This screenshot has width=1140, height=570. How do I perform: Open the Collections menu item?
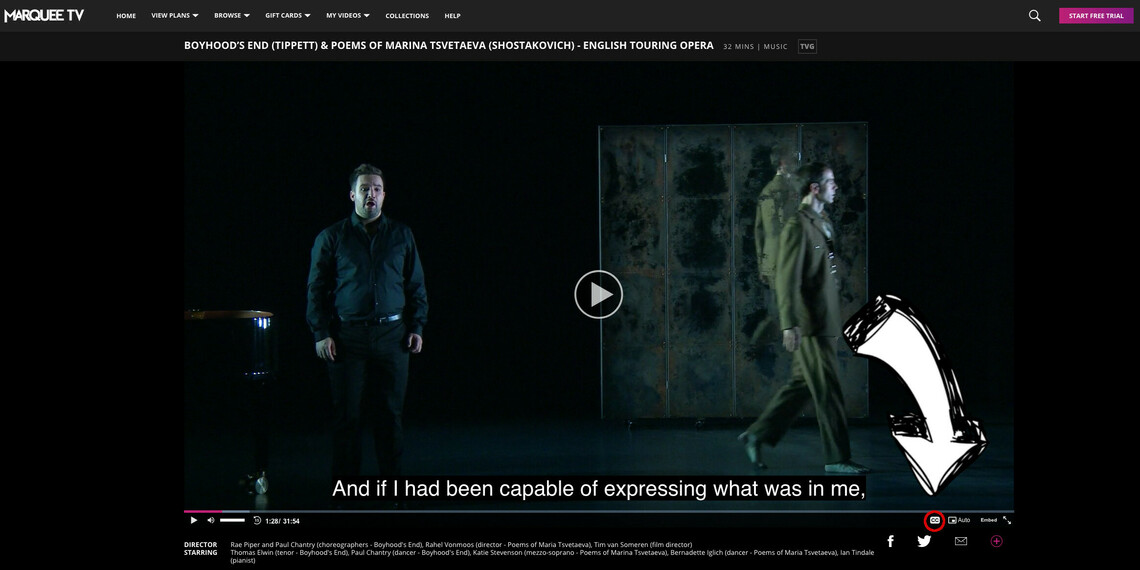tap(407, 16)
